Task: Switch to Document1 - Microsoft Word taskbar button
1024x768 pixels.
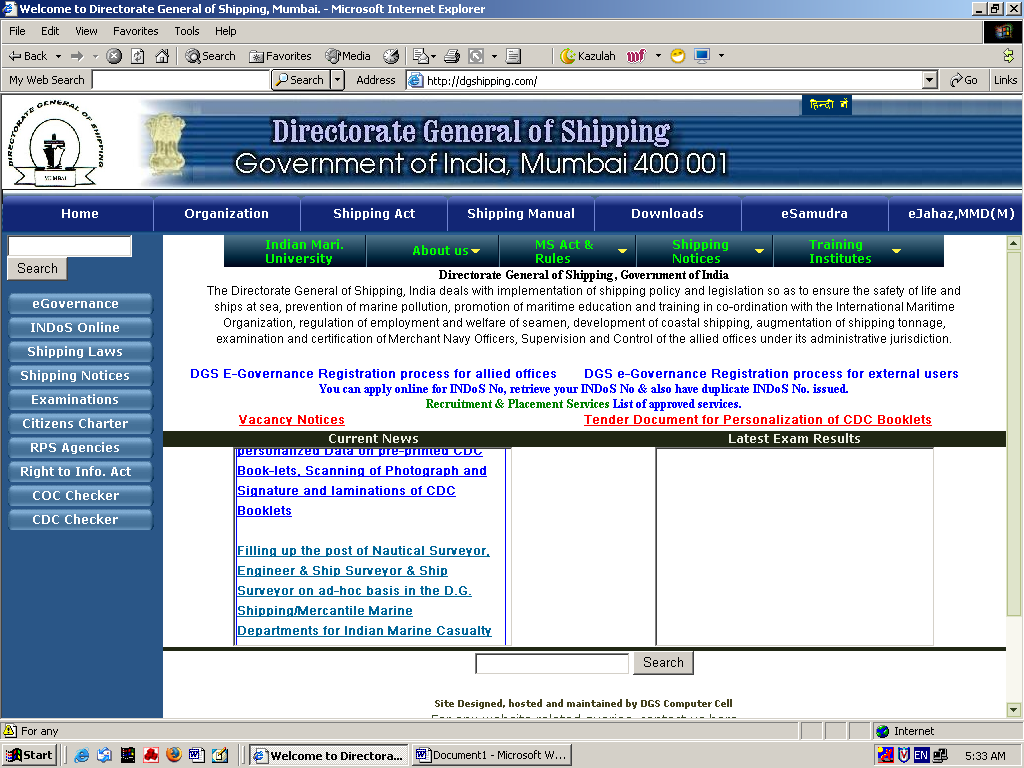Action: [x=492, y=756]
